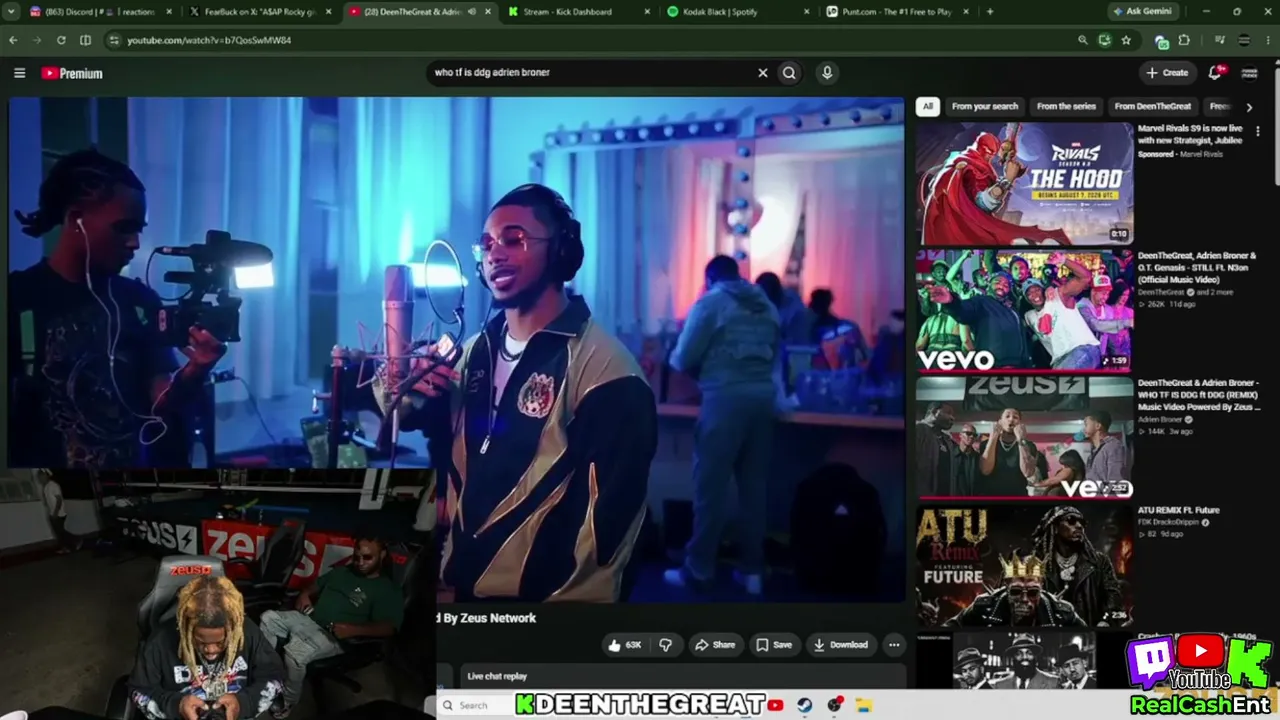Open ATU REMIX Ft. Future title
1280x720 pixels.
[x=1178, y=510]
